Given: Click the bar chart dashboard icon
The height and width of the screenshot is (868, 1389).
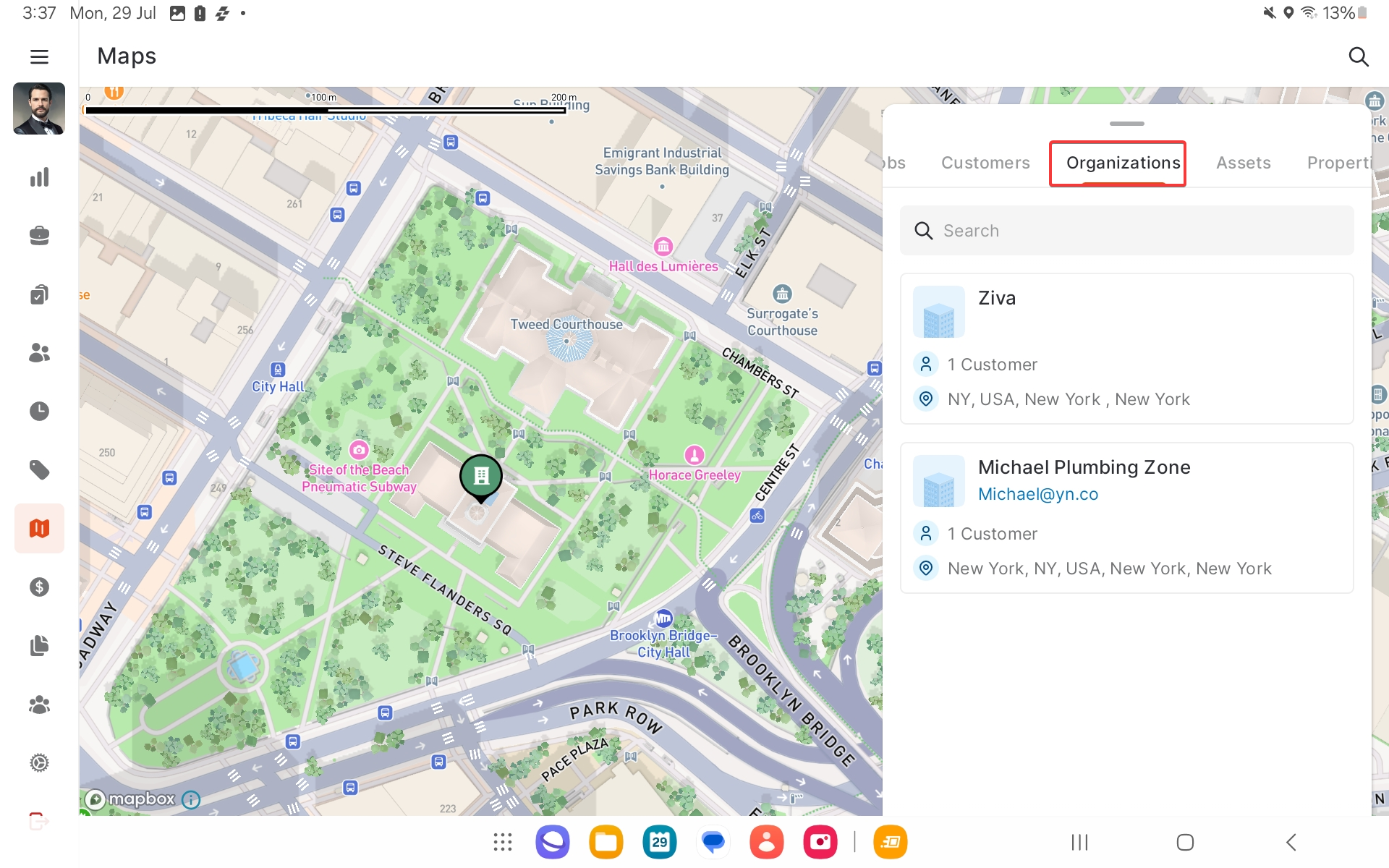Looking at the screenshot, I should pyautogui.click(x=39, y=177).
